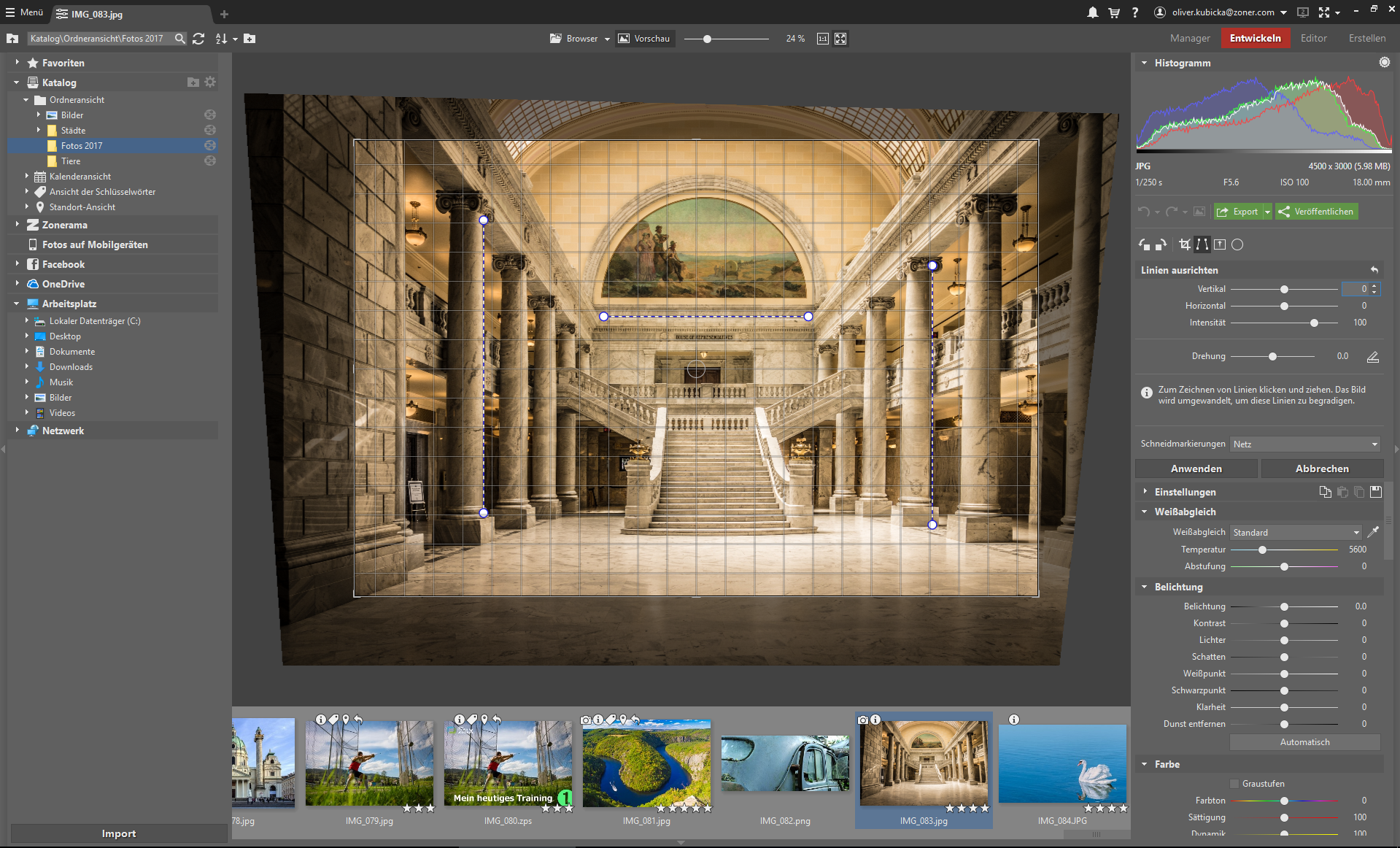This screenshot has width=1400, height=848.
Task: Rotate image left with rotate icon
Action: [1144, 244]
